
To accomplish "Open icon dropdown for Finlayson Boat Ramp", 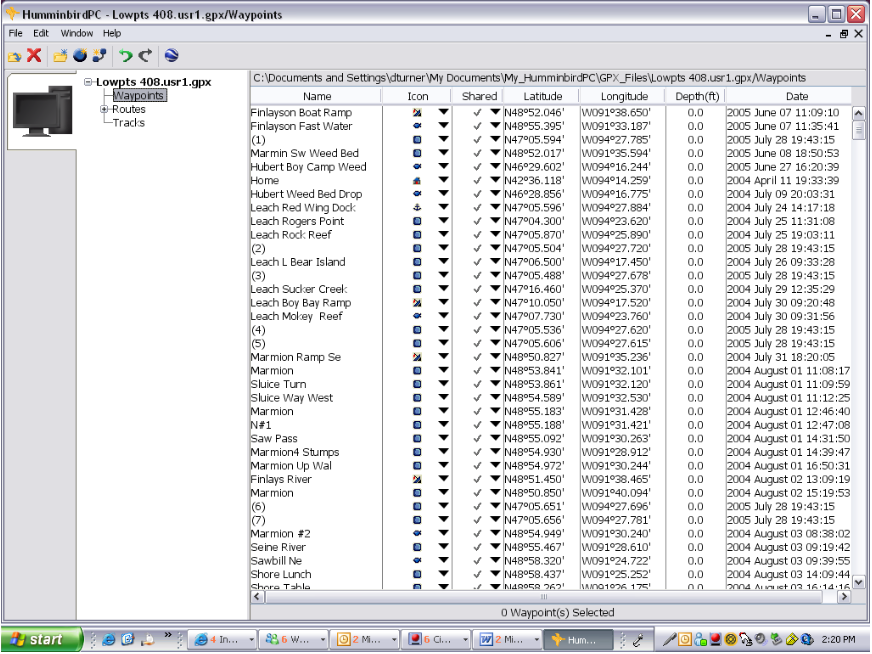I will click(x=443, y=112).
